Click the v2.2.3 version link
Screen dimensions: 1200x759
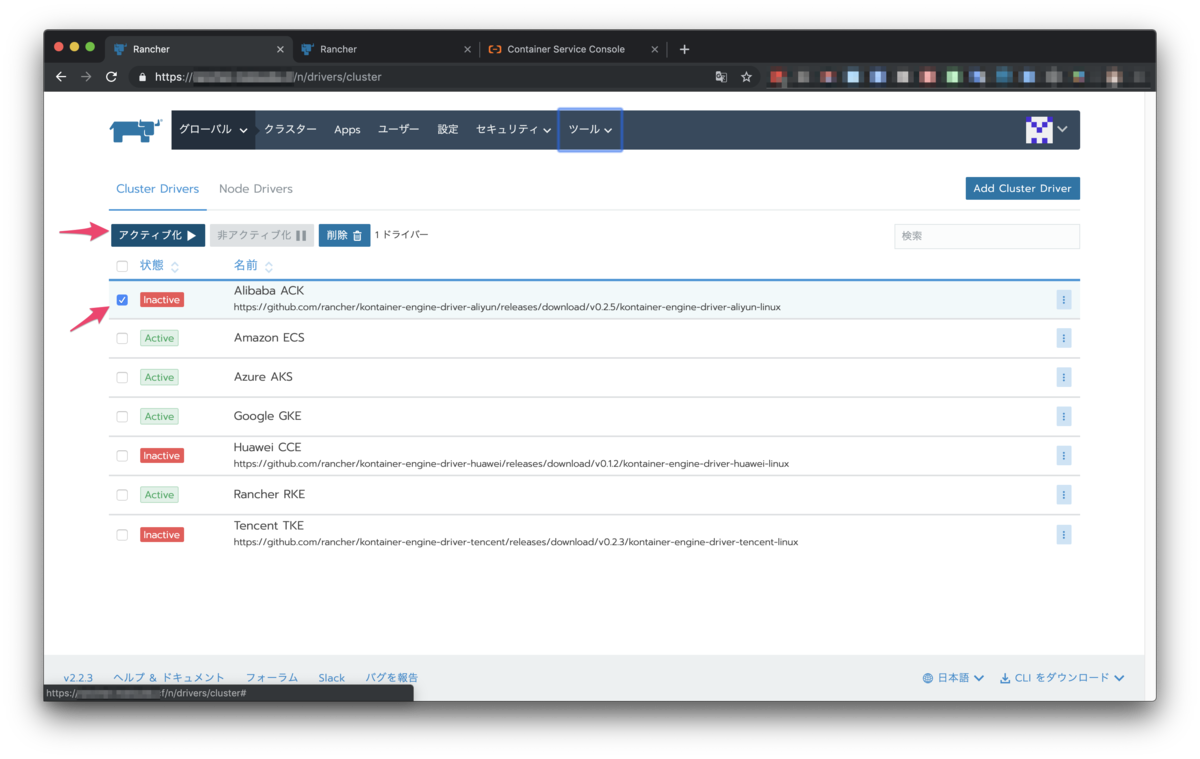(x=78, y=678)
